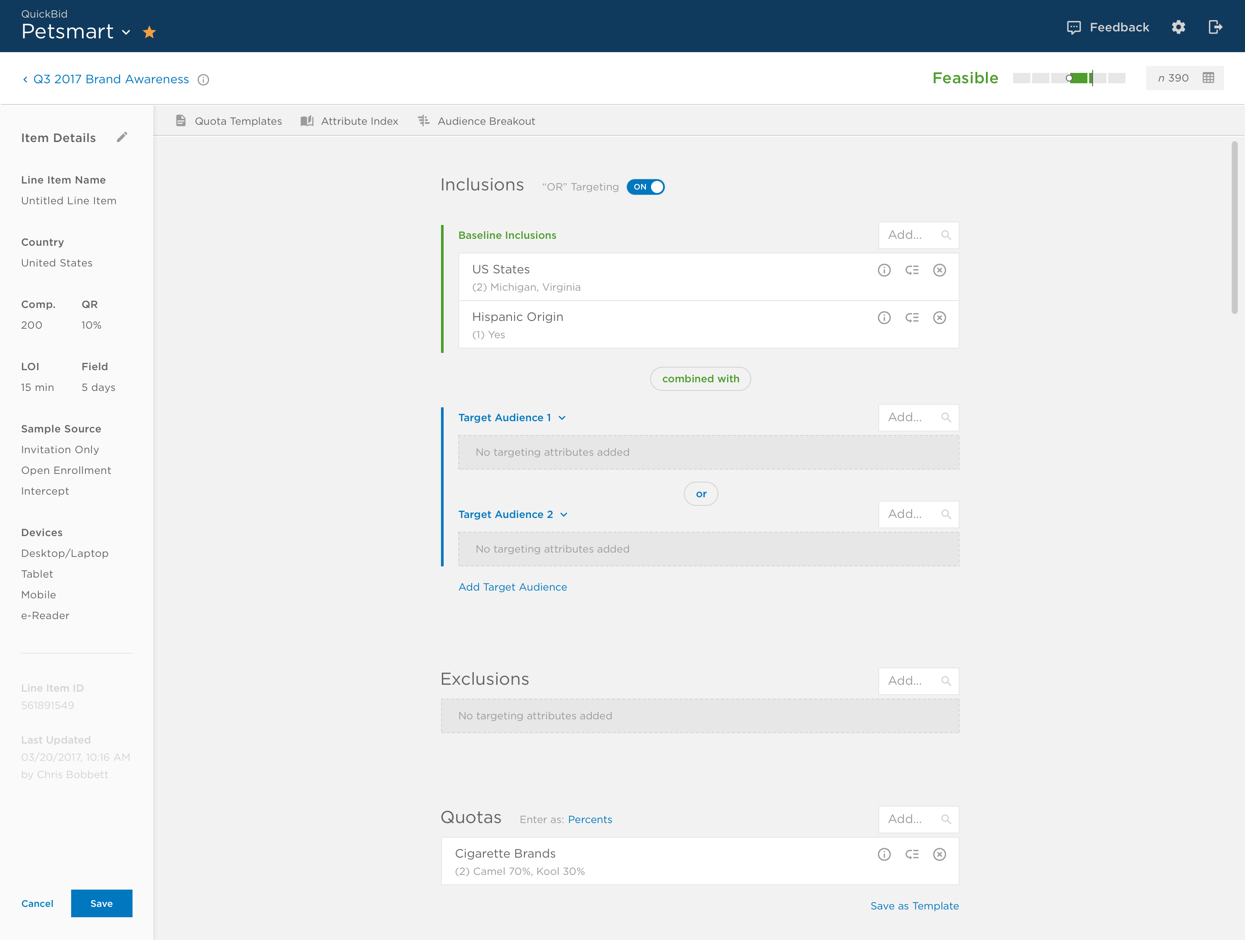Open settings gear in the top bar
The width and height of the screenshot is (1245, 940).
(1178, 27)
